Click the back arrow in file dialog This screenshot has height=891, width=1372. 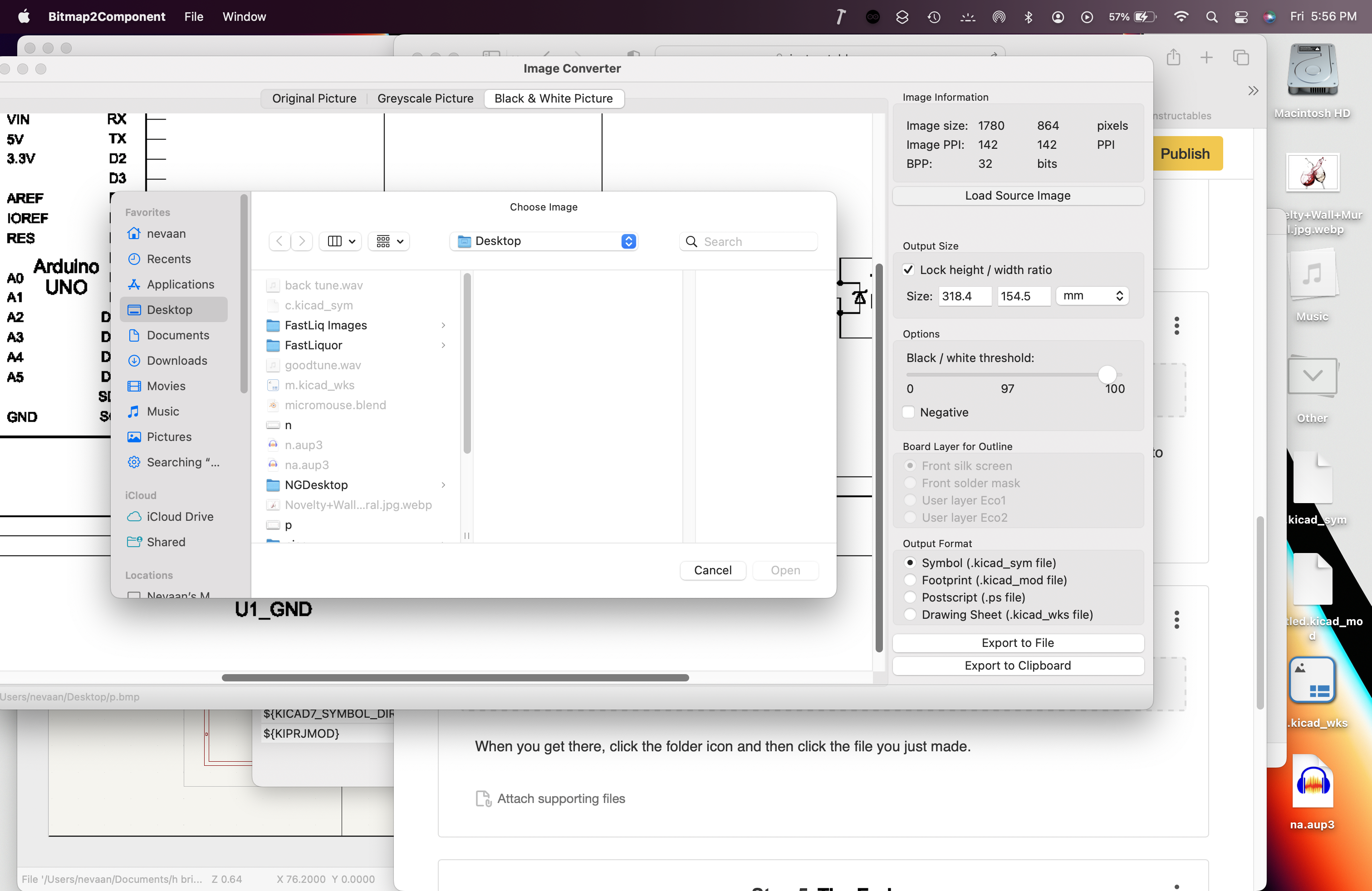click(279, 241)
